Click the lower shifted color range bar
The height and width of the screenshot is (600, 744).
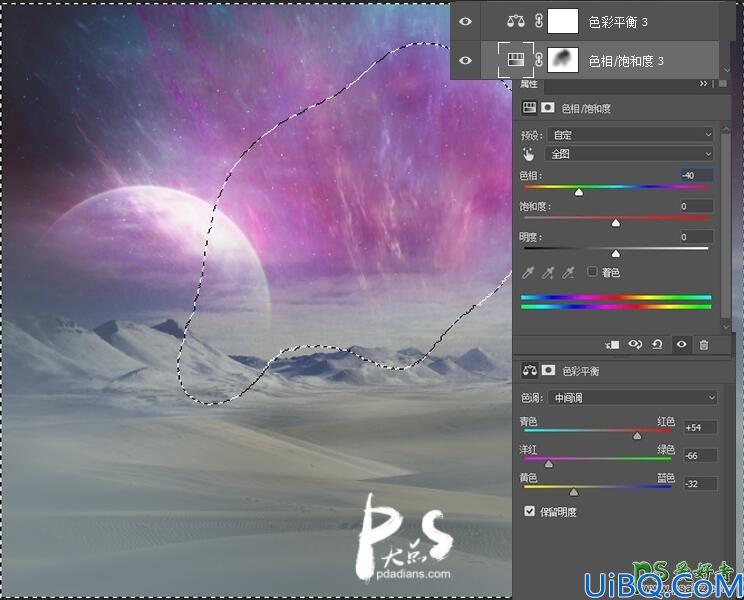[x=616, y=307]
